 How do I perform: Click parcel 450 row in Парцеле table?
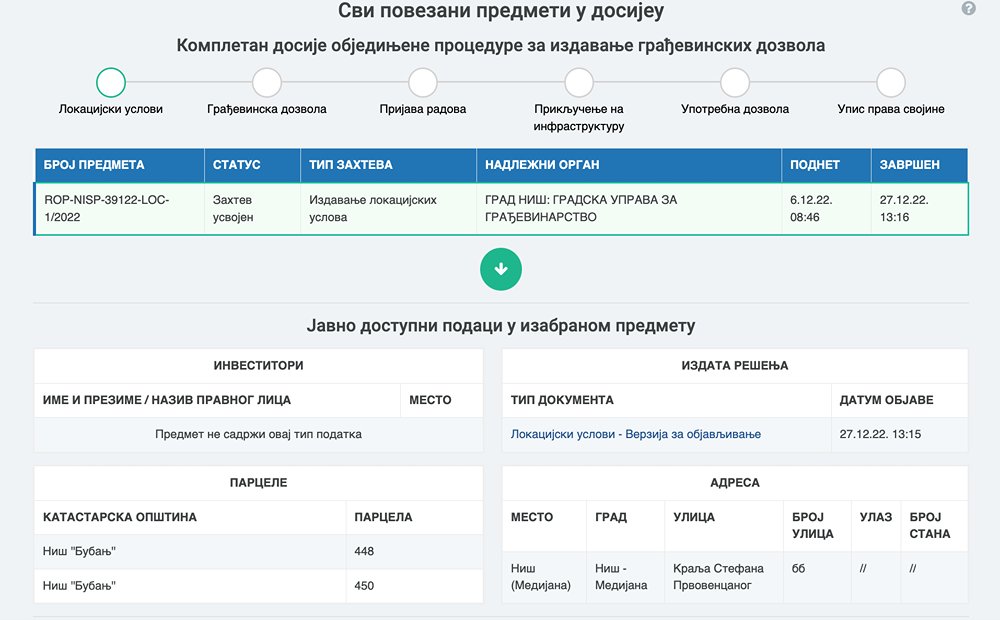point(258,585)
